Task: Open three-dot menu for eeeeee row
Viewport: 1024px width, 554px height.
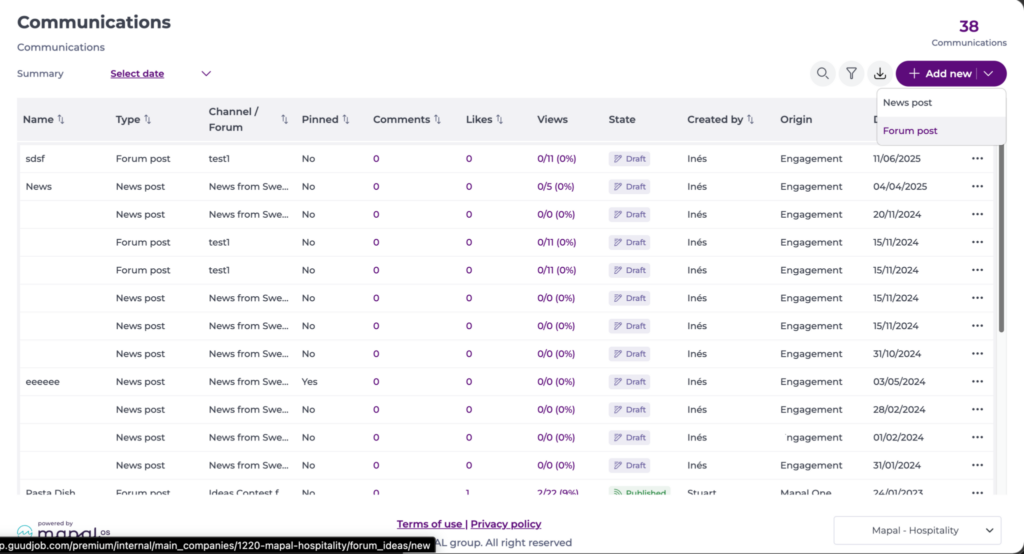Action: point(977,382)
